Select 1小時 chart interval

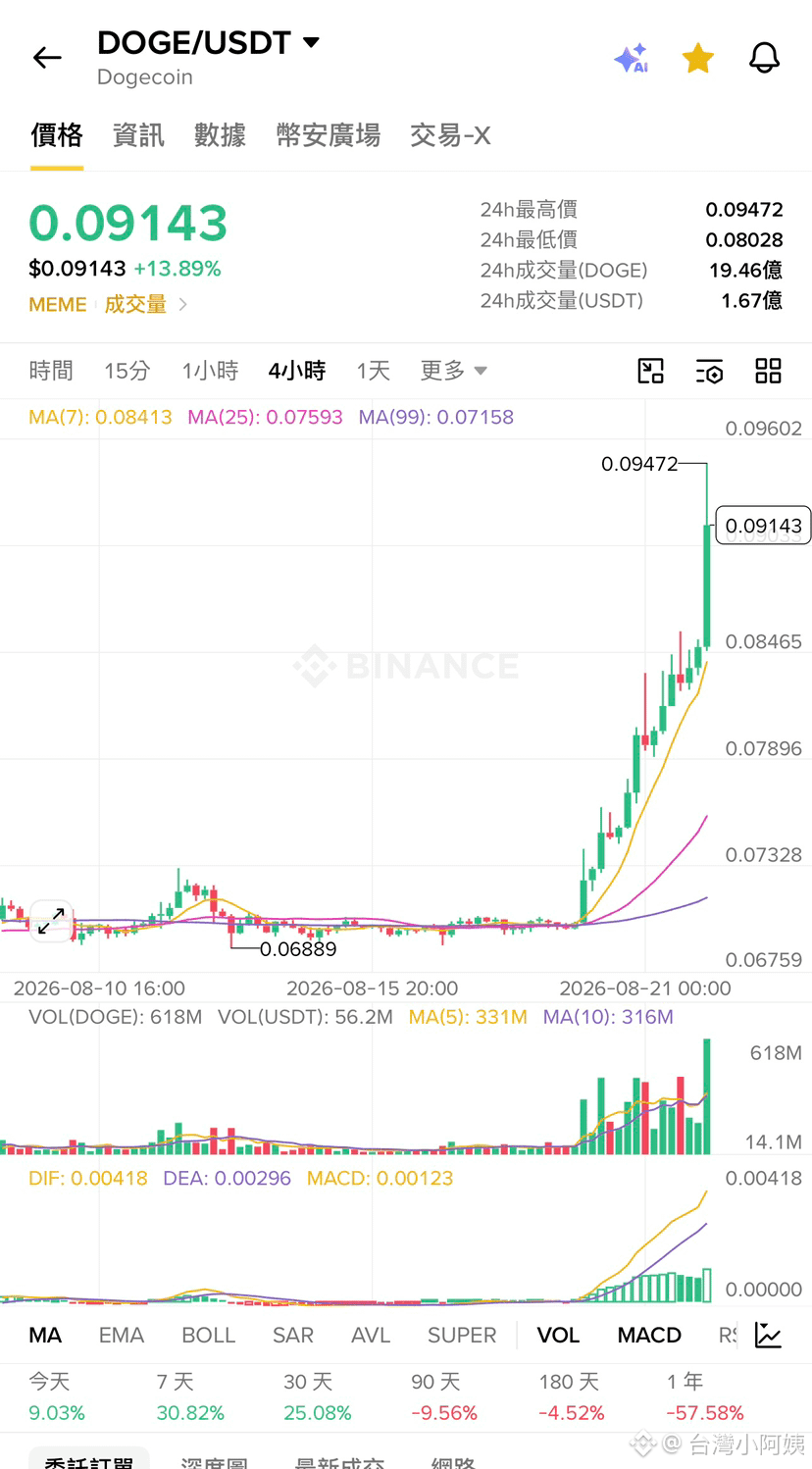[x=210, y=371]
